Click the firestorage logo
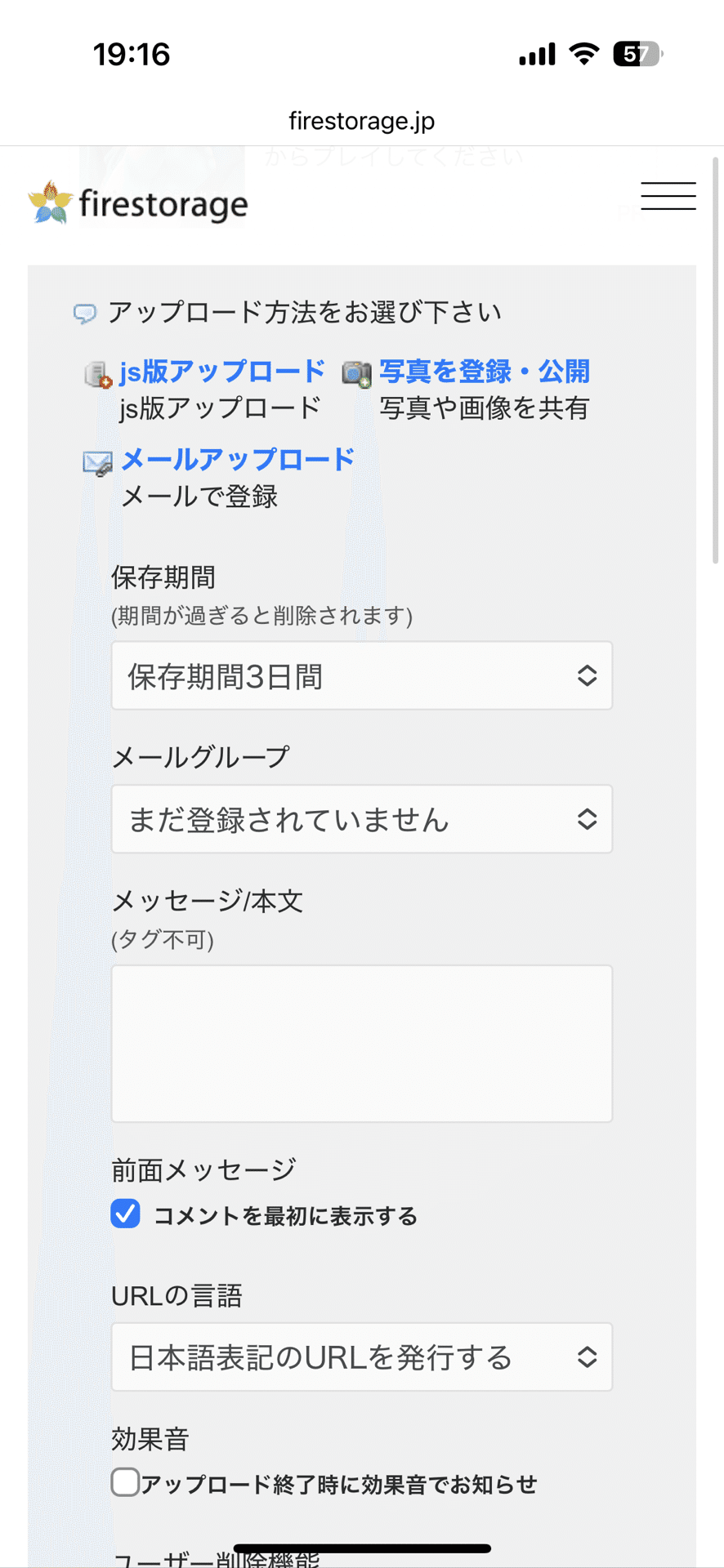The width and height of the screenshot is (724, 1568). [x=137, y=202]
